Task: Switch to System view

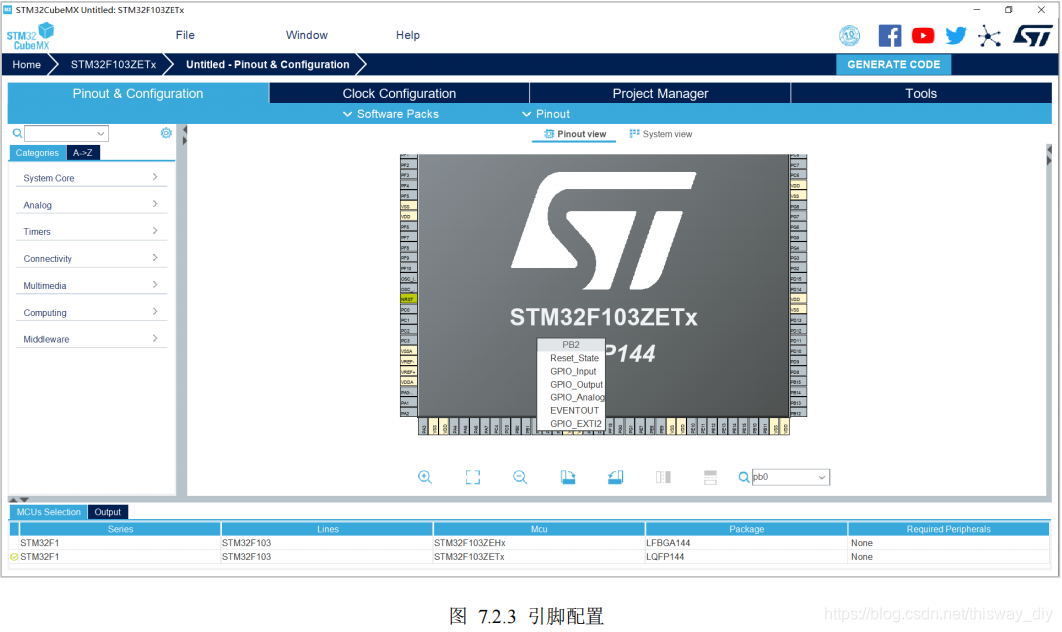Action: 660,134
